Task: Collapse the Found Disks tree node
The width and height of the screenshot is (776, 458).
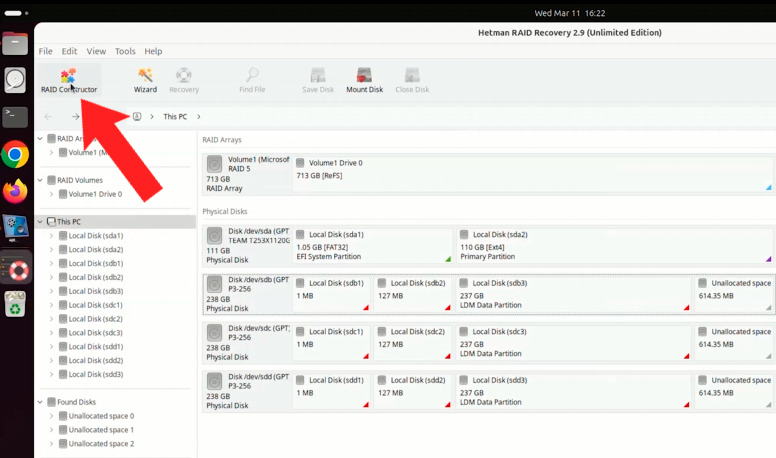Action: click(40, 402)
